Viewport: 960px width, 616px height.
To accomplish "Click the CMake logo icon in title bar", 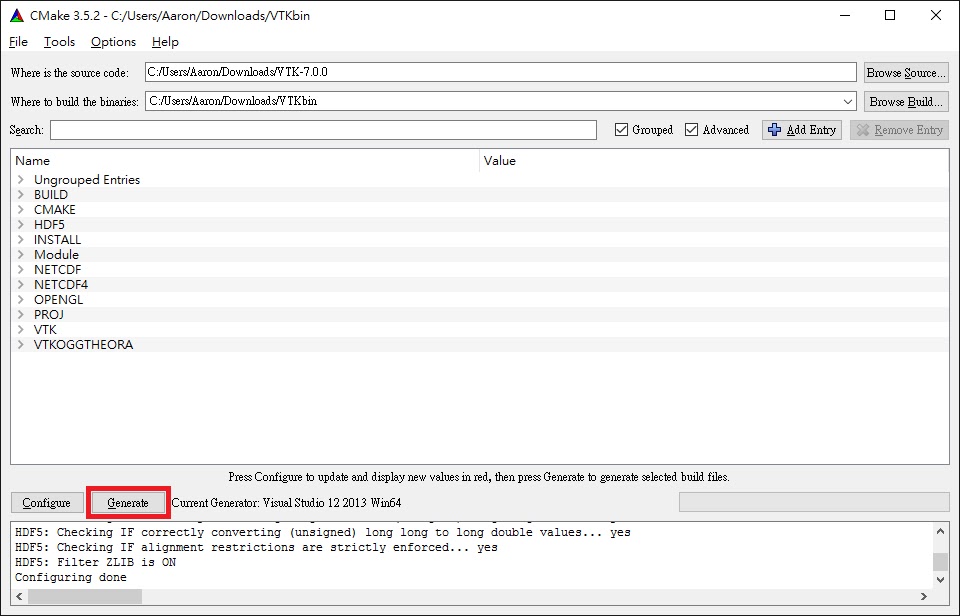I will pos(17,15).
